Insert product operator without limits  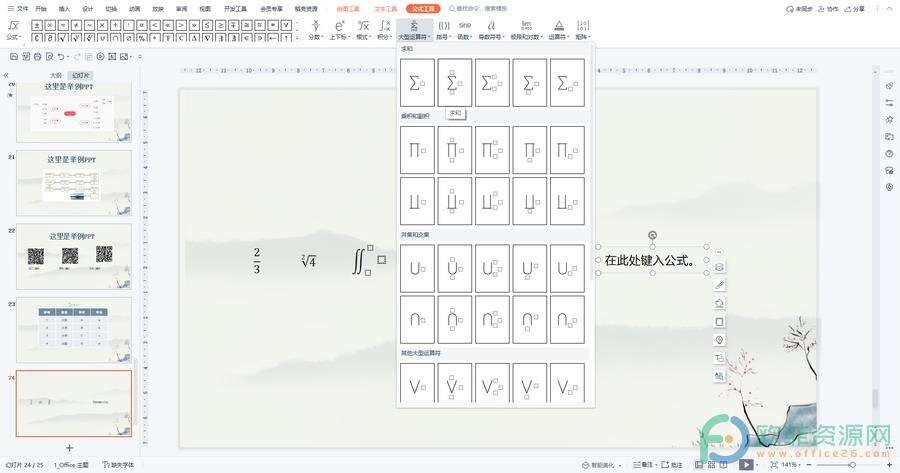[417, 150]
